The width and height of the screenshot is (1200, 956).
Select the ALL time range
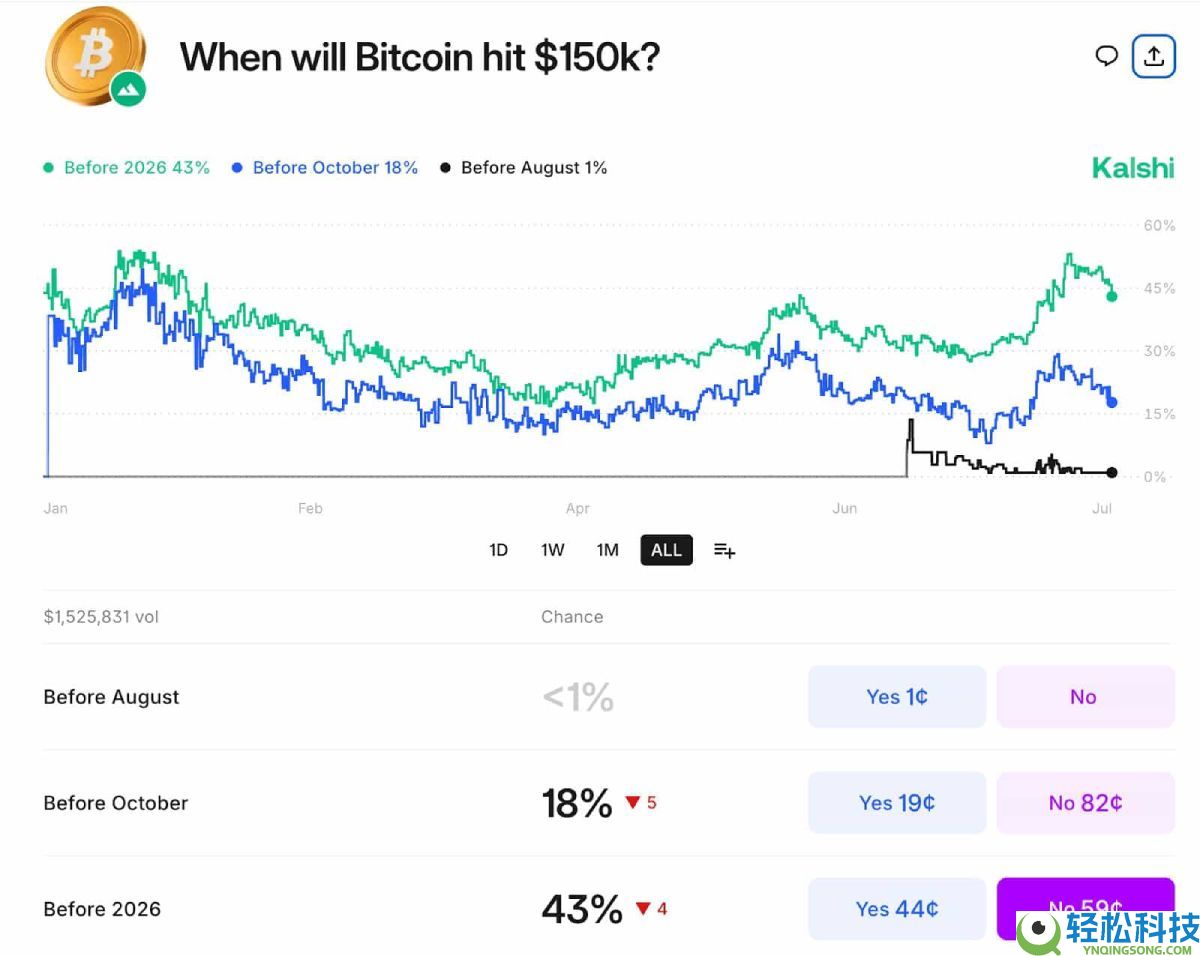(x=666, y=550)
